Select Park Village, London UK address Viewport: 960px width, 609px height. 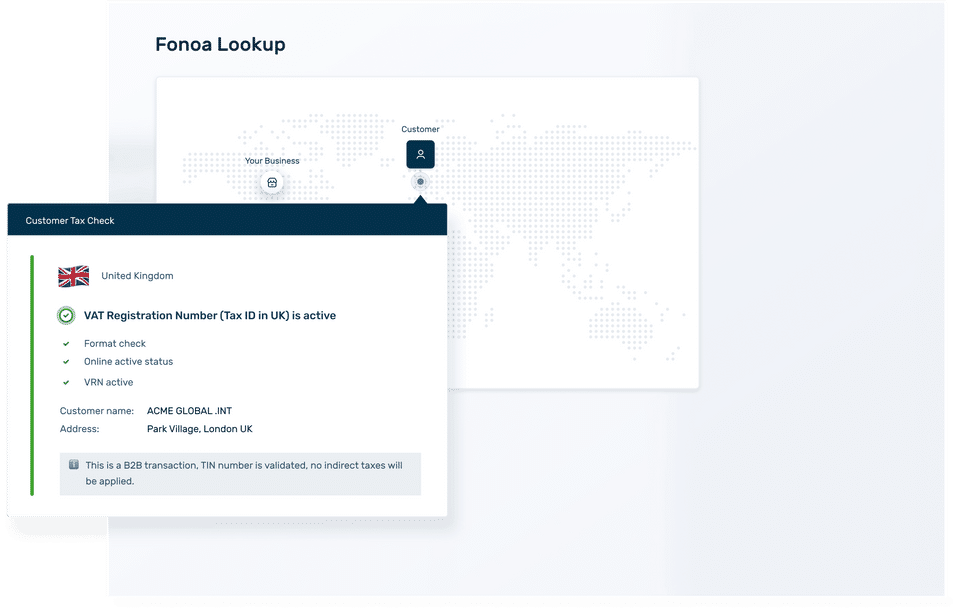point(200,429)
